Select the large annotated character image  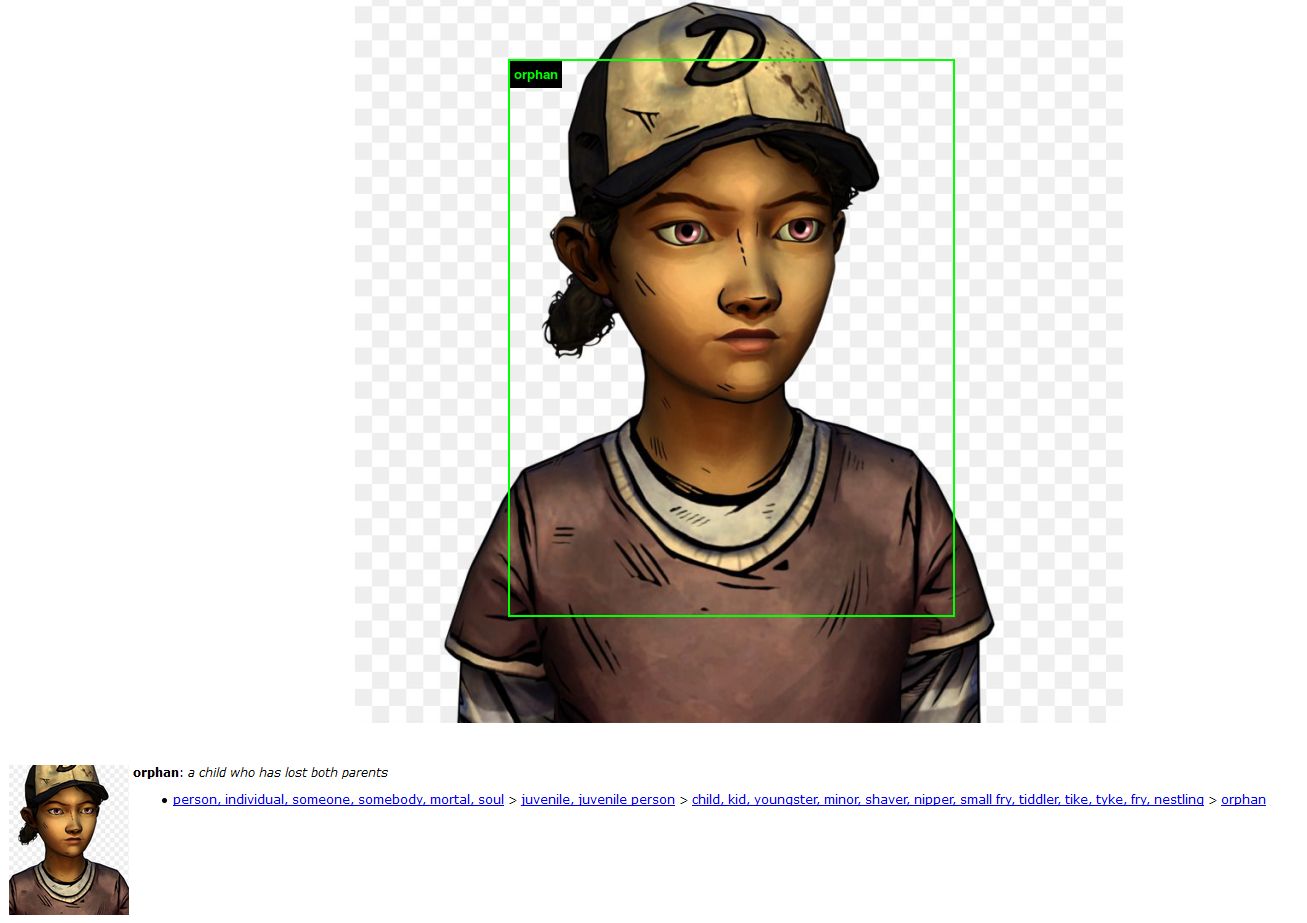[x=739, y=363]
